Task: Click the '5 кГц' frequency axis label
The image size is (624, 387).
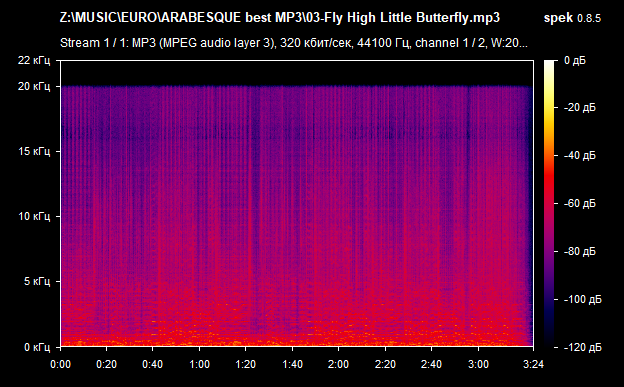Action: click(x=37, y=281)
